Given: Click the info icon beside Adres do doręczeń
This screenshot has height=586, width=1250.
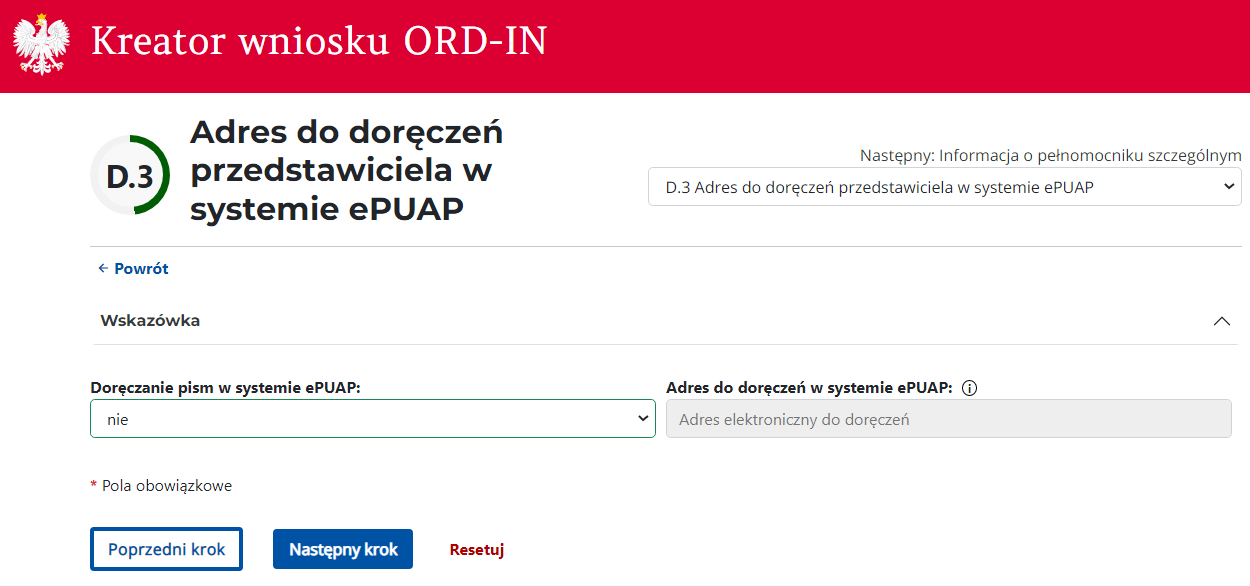Looking at the screenshot, I should [968, 388].
